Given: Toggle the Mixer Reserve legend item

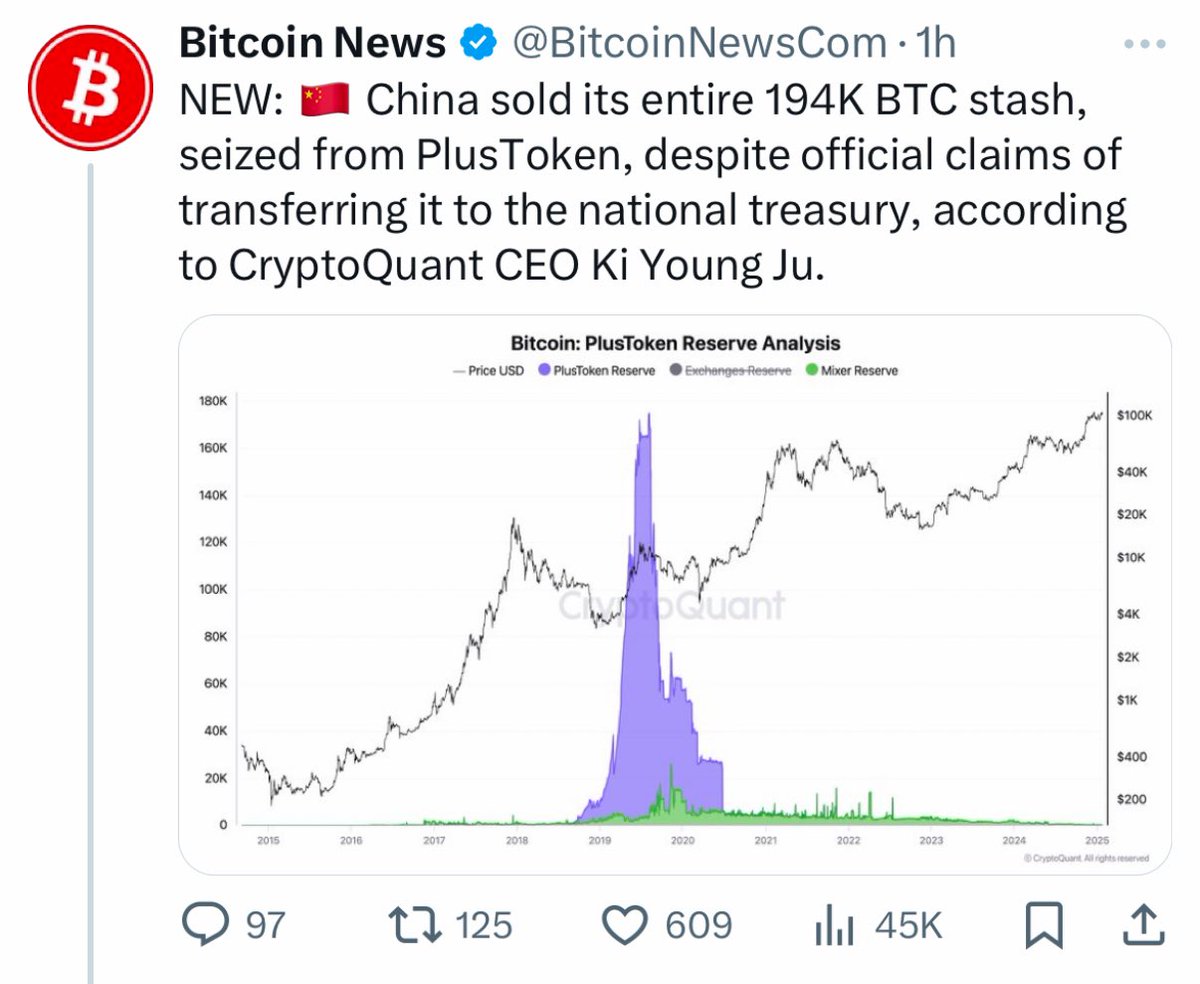Looking at the screenshot, I should click(x=849, y=369).
